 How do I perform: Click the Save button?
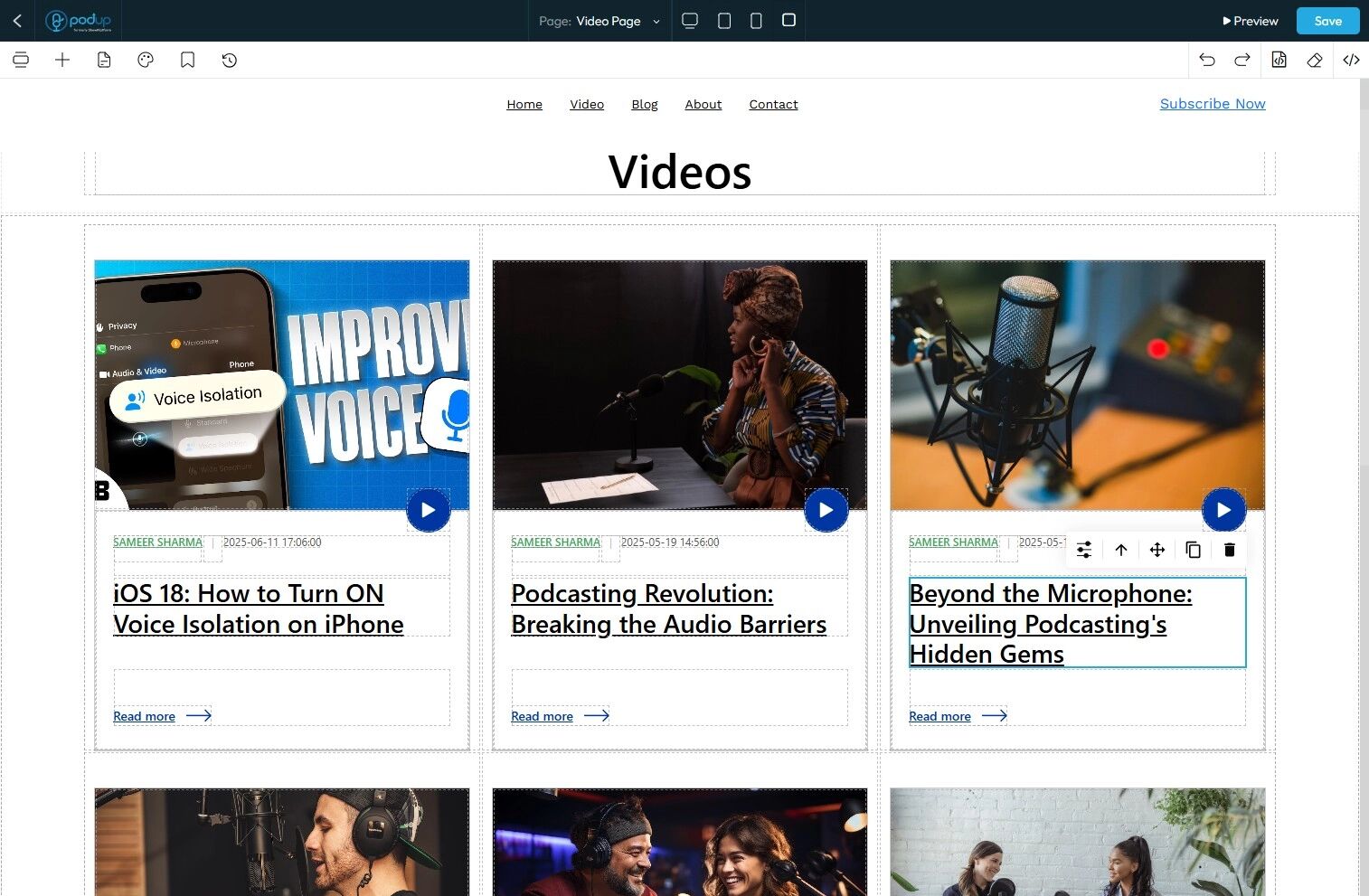coord(1327,21)
